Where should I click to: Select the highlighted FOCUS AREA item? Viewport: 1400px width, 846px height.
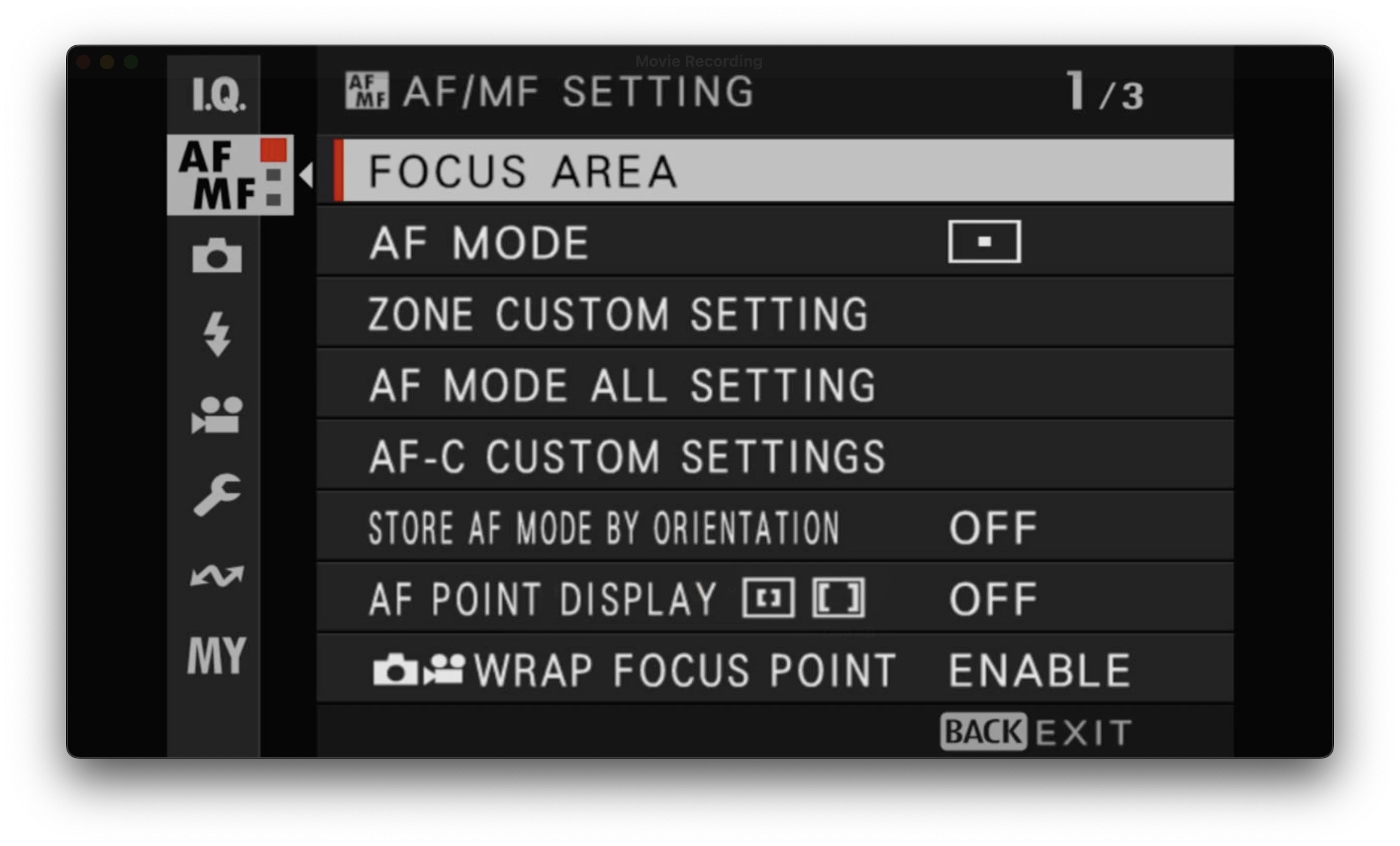(x=522, y=171)
